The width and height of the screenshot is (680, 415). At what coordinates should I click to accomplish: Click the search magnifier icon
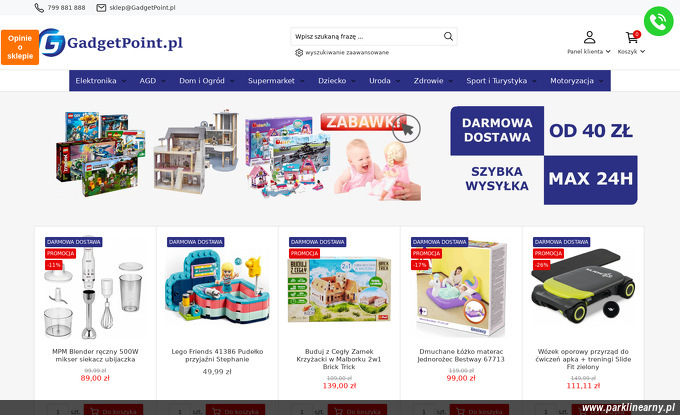448,36
